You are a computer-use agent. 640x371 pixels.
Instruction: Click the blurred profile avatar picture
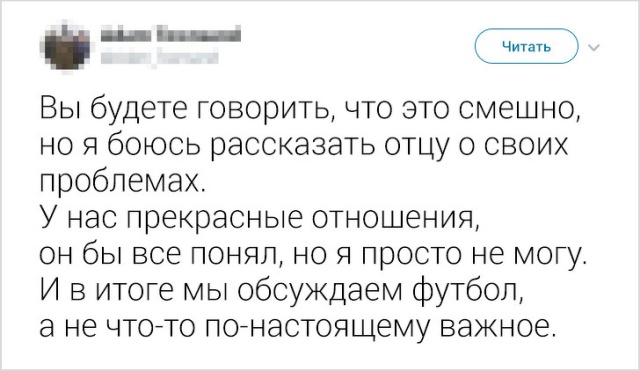point(67,47)
